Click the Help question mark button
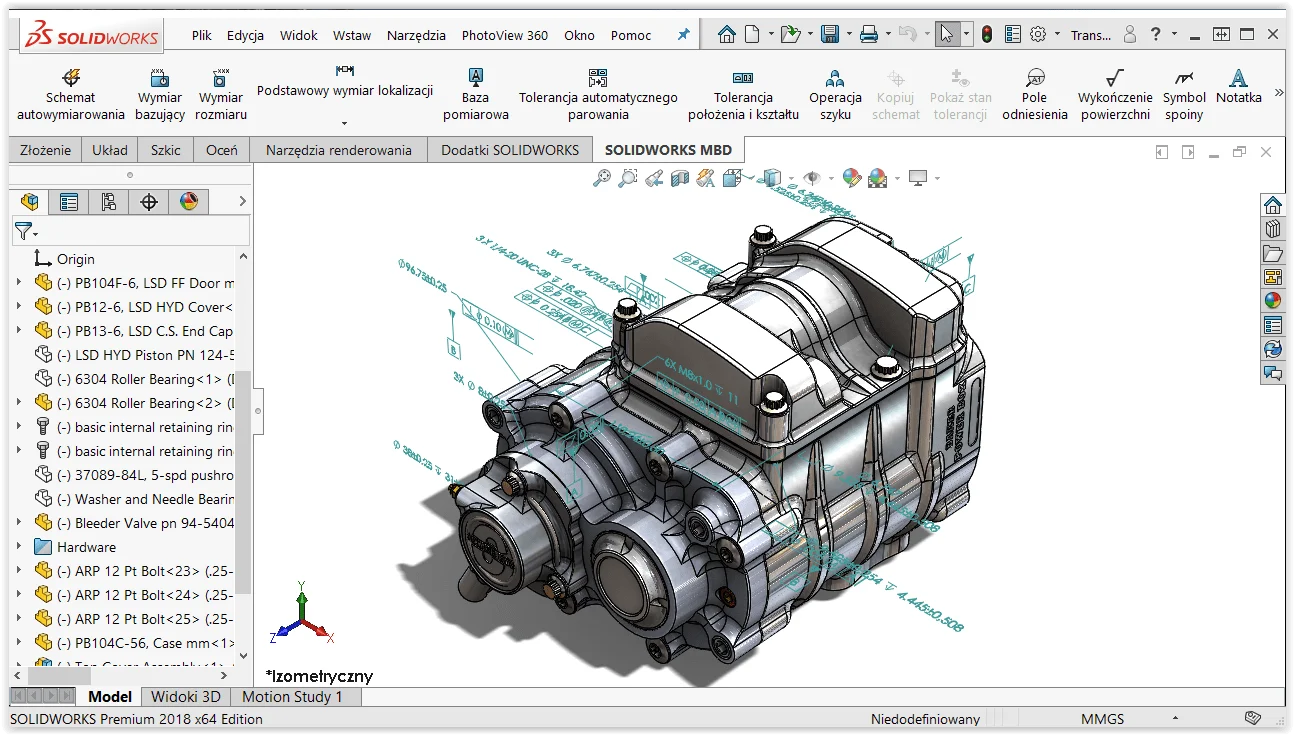The height and width of the screenshot is (735, 1294). tap(1156, 34)
